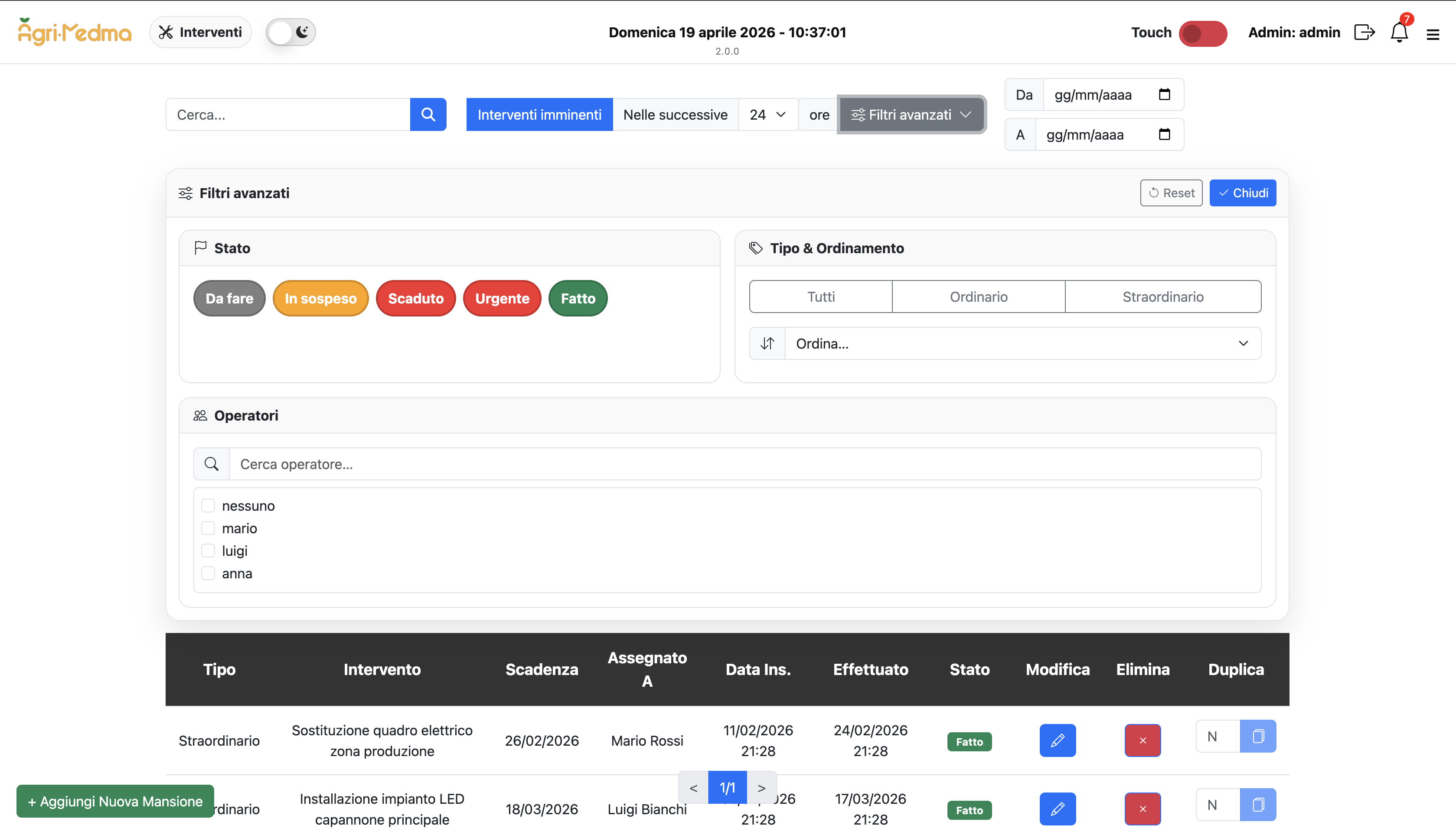Click Interventi imminenti button

(539, 115)
